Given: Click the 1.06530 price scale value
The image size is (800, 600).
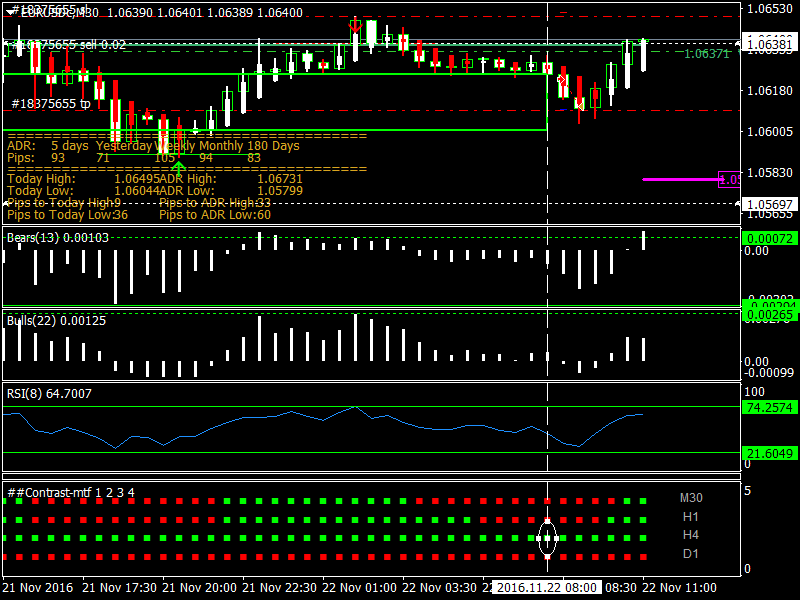Looking at the screenshot, I should click(769, 9).
